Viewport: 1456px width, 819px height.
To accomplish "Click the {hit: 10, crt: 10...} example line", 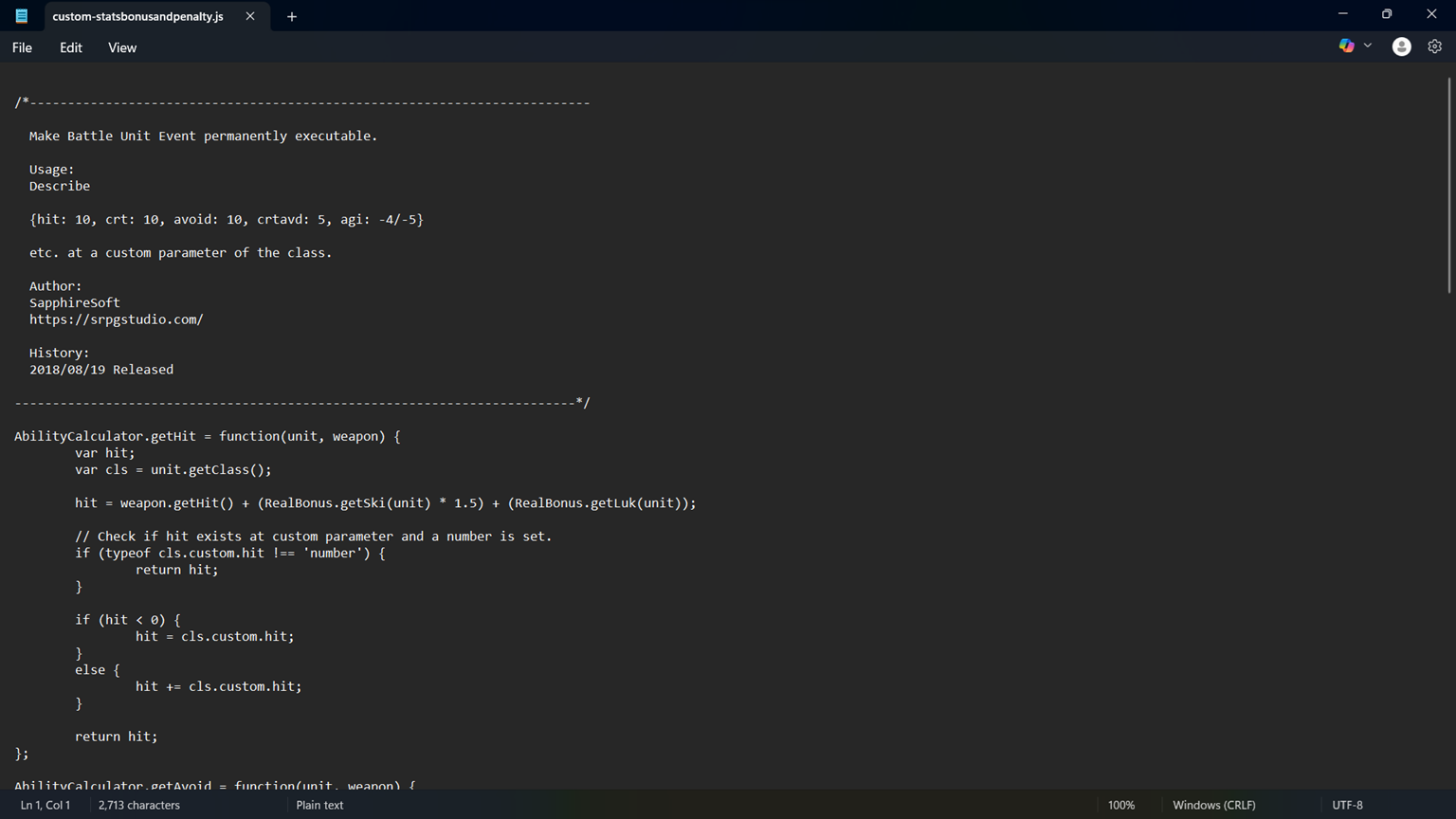I will pos(227,219).
